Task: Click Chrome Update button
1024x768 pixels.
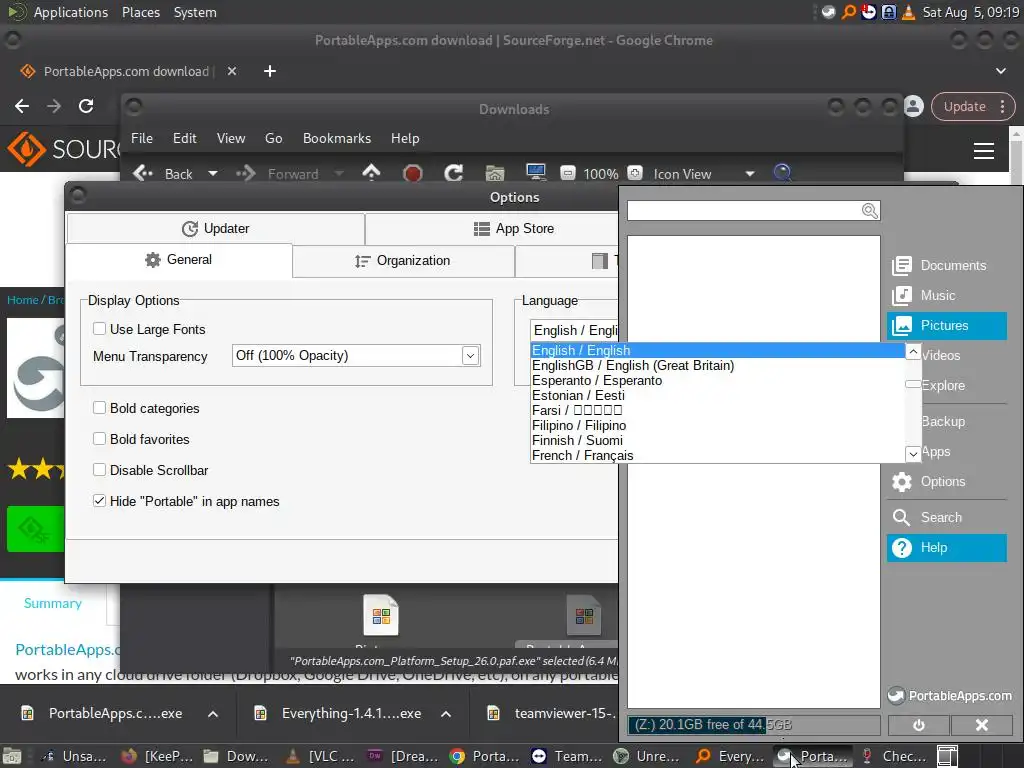Action: click(972, 106)
